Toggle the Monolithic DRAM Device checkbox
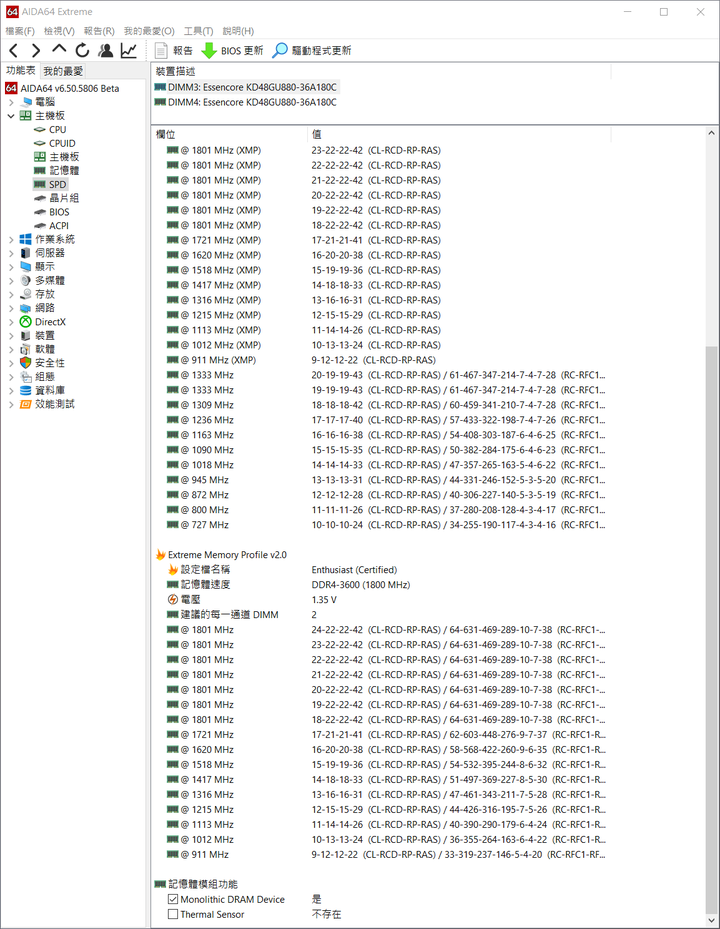 tap(172, 899)
